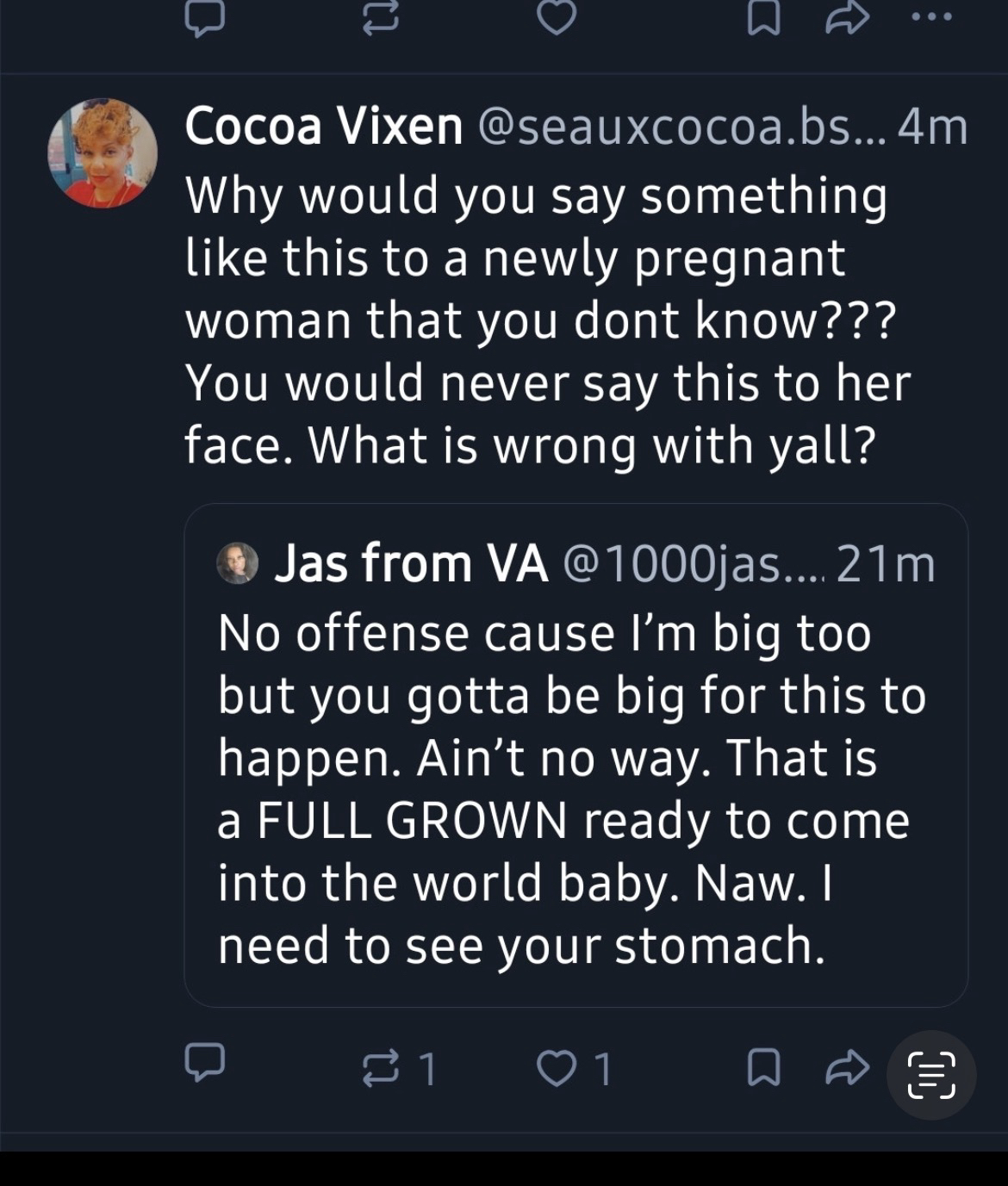1008x1186 pixels.
Task: Tap the Cocoa Vixen display name
Action: pos(324,127)
